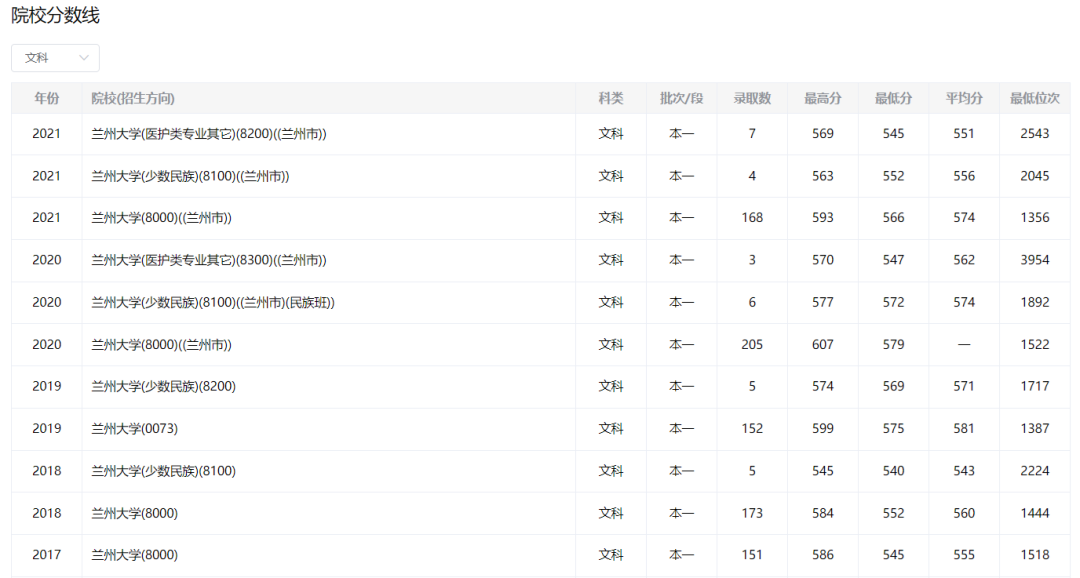1080x578 pixels.
Task: Click the 院校(招生方向) column header
Action: coord(133,98)
